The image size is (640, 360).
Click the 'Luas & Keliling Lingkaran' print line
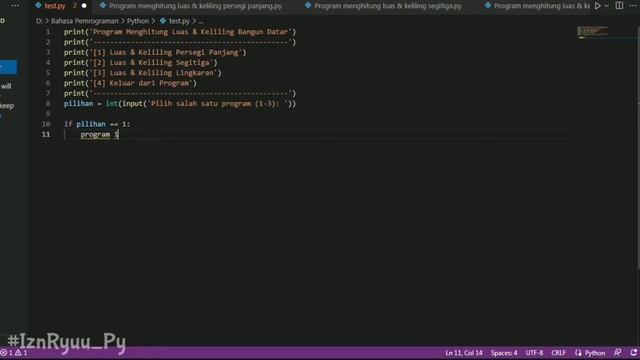[x=142, y=73]
